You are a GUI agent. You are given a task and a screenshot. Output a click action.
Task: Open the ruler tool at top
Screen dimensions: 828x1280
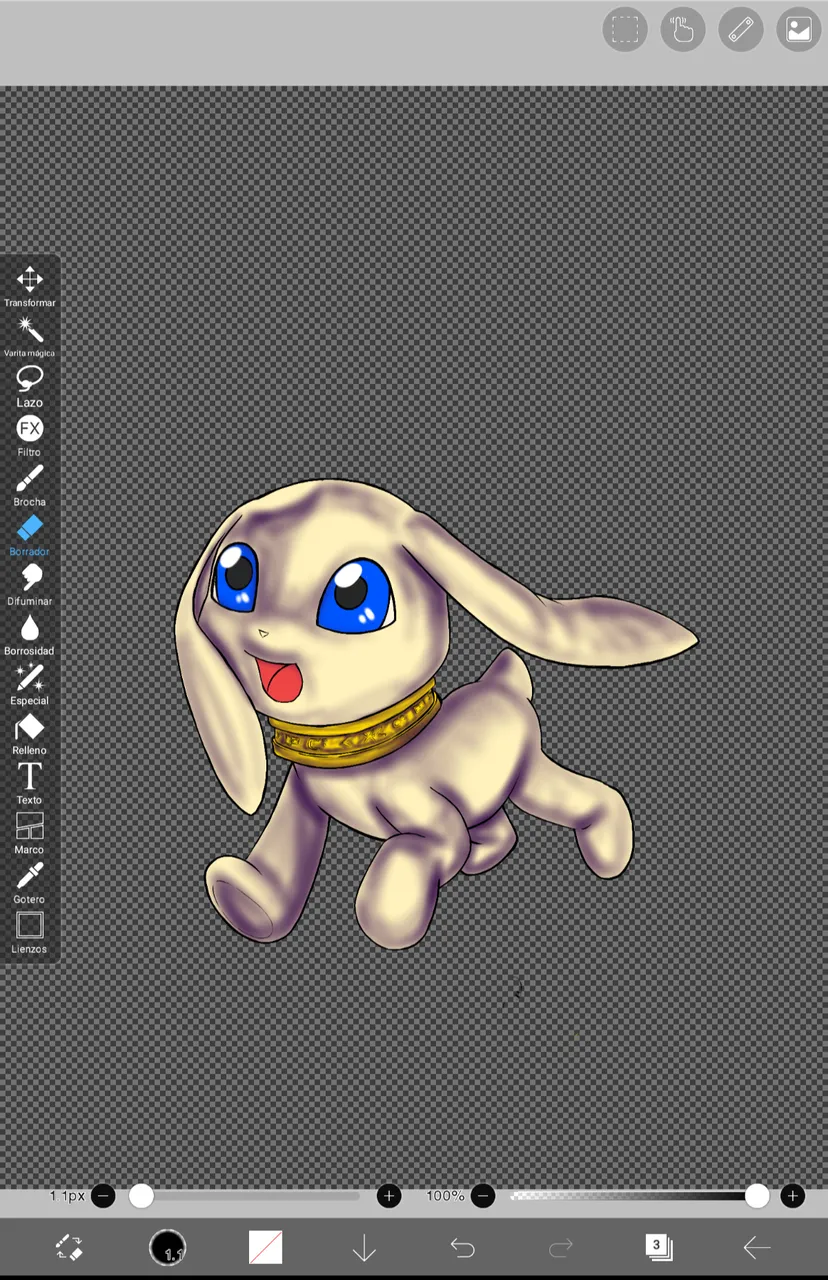(741, 29)
